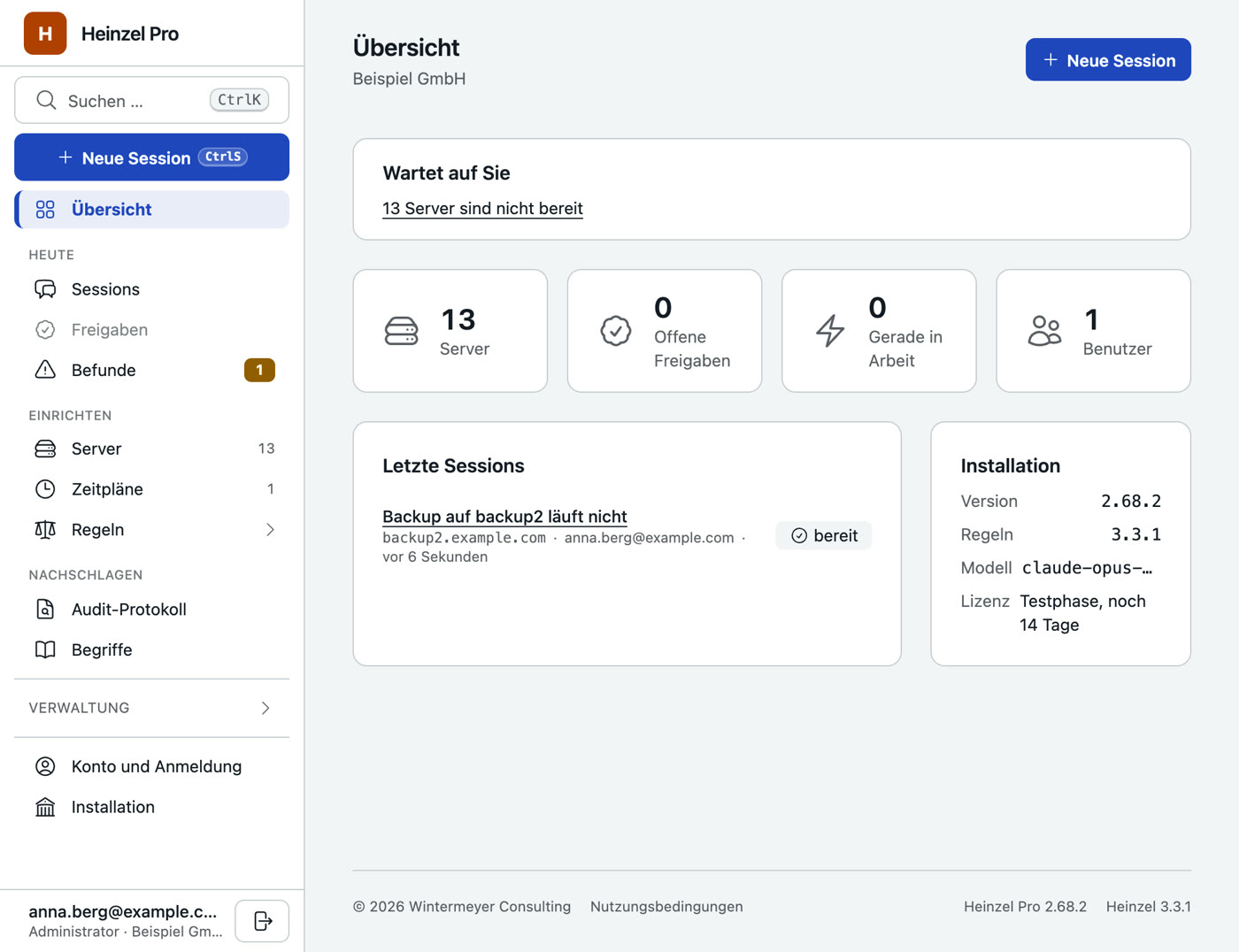
Task: Click the Installation building icon in sidebar
Action: point(45,807)
